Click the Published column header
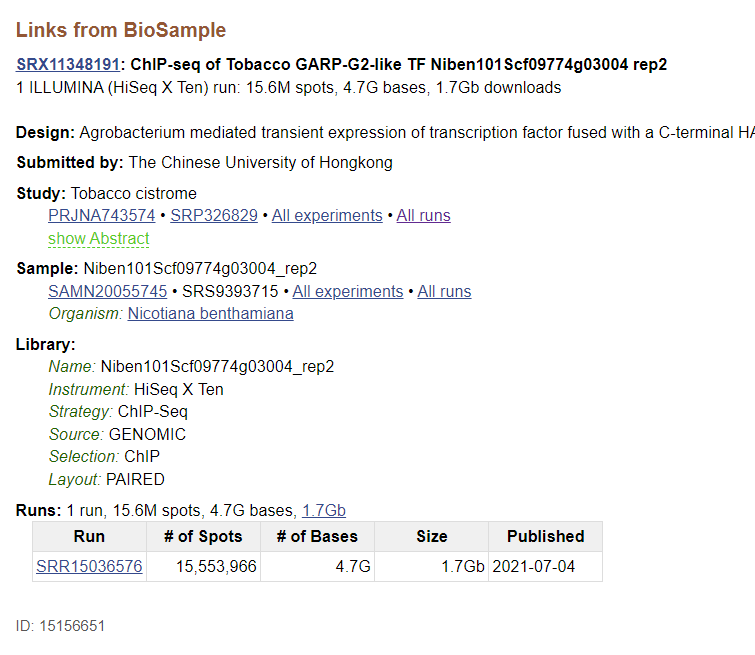This screenshot has width=755, height=655. (x=545, y=536)
